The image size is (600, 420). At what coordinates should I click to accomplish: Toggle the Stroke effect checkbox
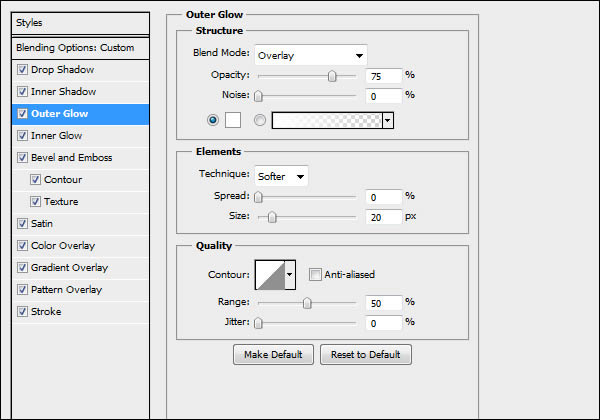click(x=23, y=312)
